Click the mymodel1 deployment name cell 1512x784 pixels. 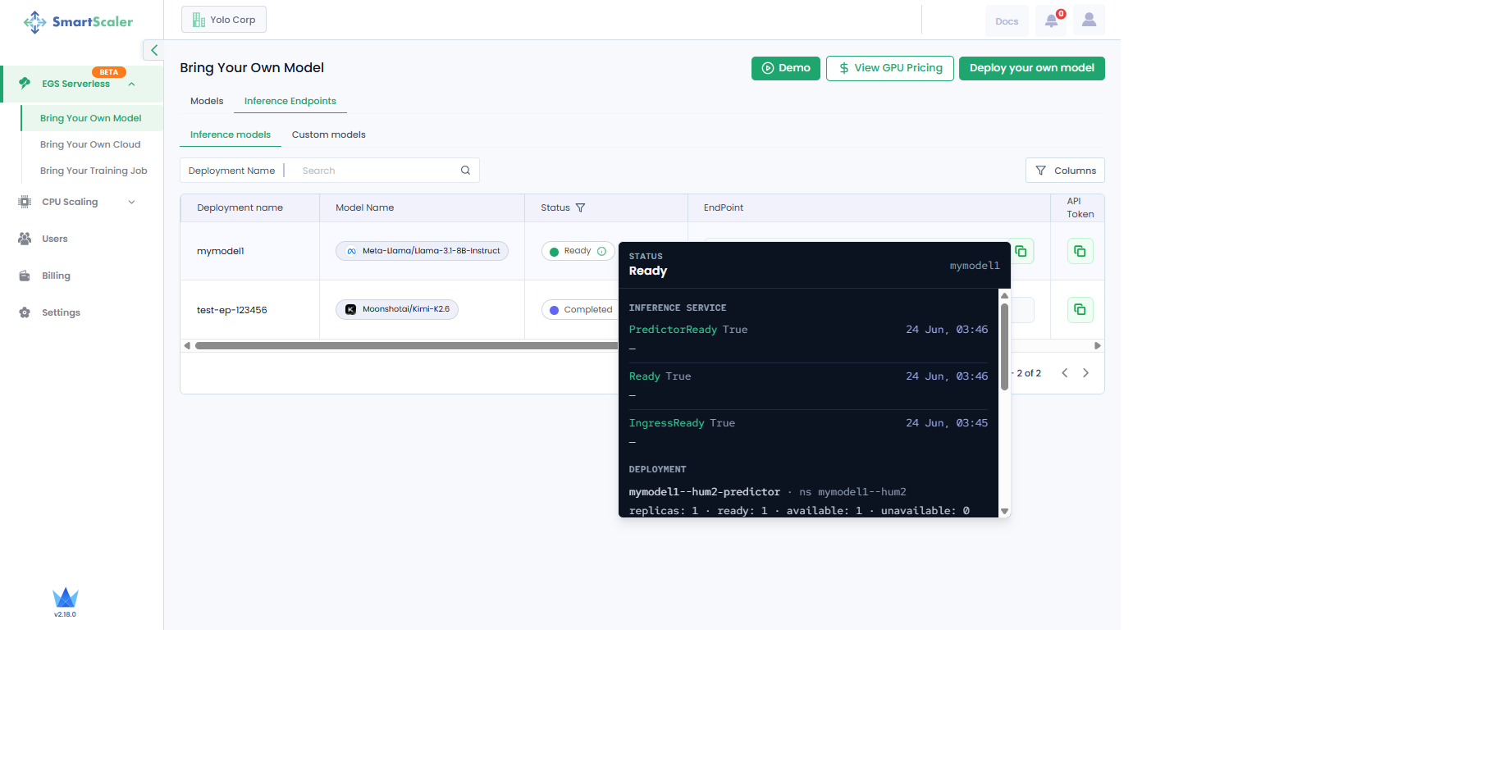tap(221, 251)
